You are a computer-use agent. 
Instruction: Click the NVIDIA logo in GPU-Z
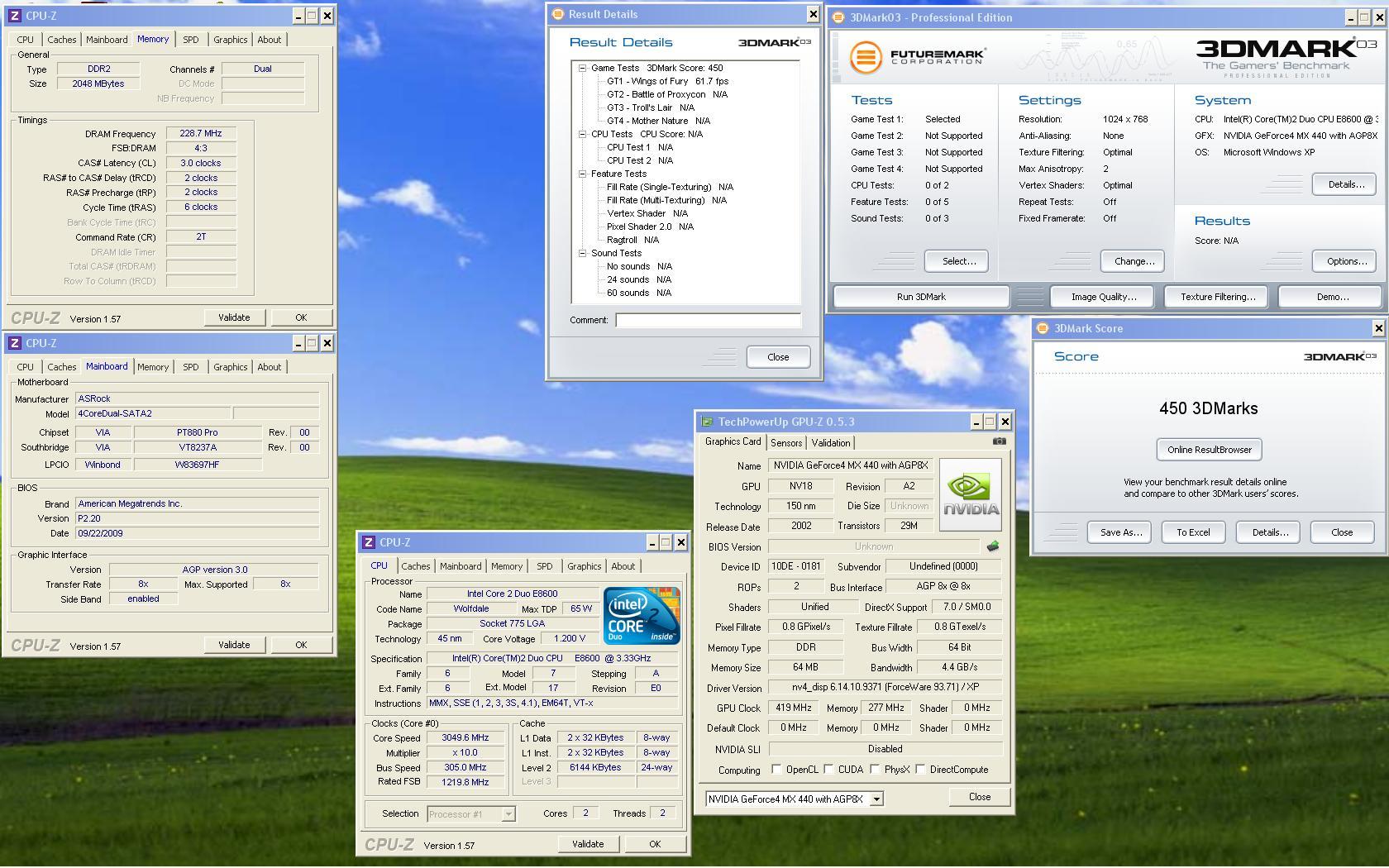[x=971, y=495]
